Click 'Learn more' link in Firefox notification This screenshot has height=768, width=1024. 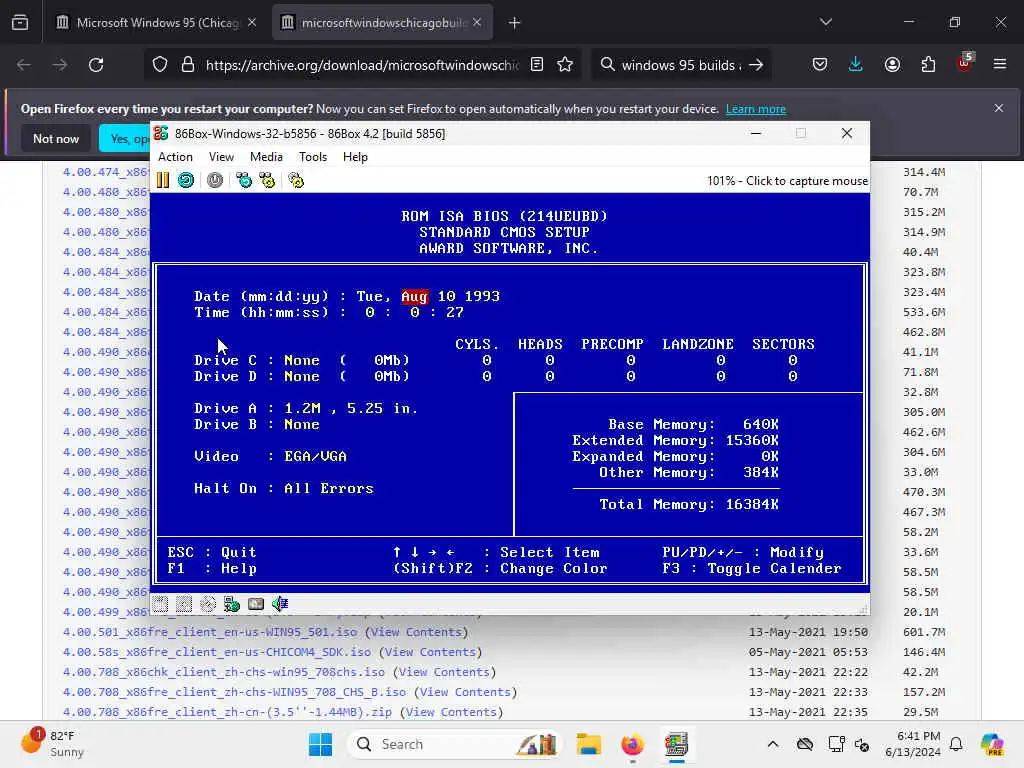(756, 109)
